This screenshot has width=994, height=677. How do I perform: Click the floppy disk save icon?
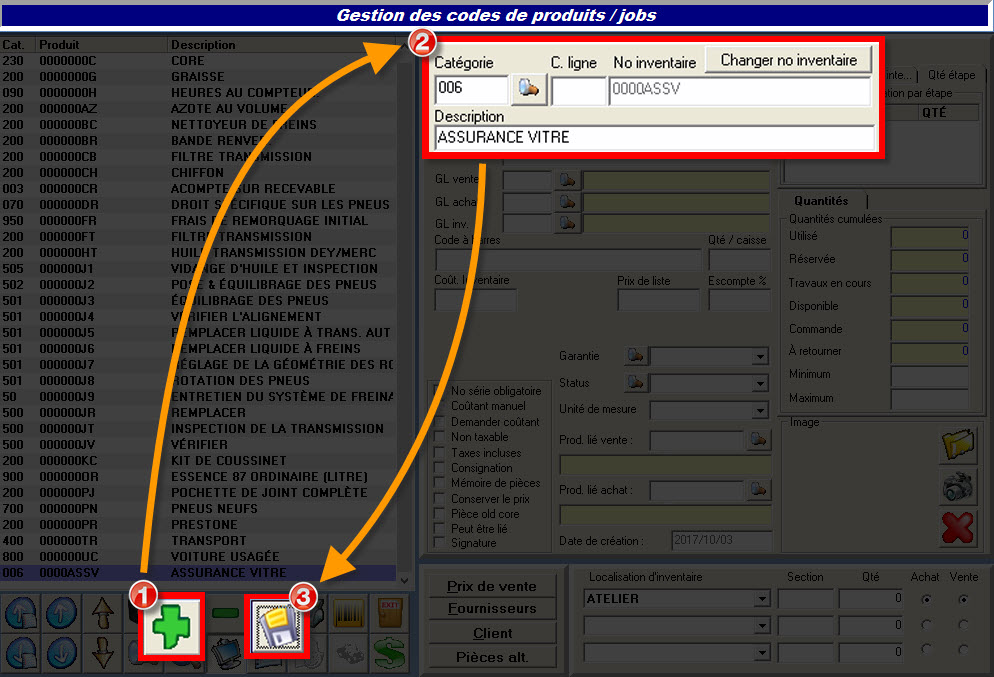pos(276,626)
